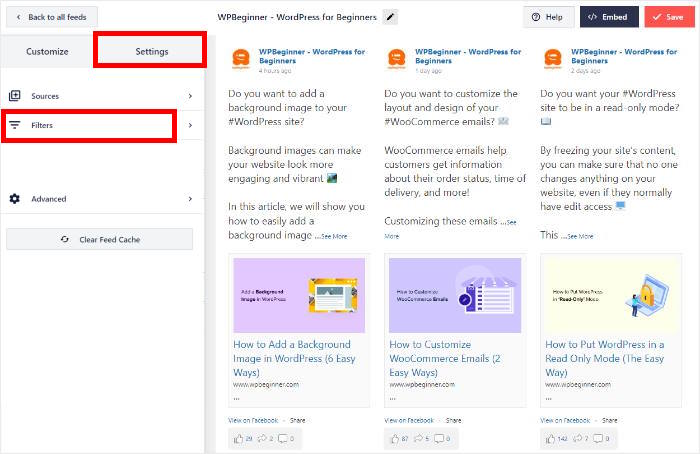The height and width of the screenshot is (454, 700).
Task: Open How to Put WordPress Read Only link
Action: click(x=605, y=358)
